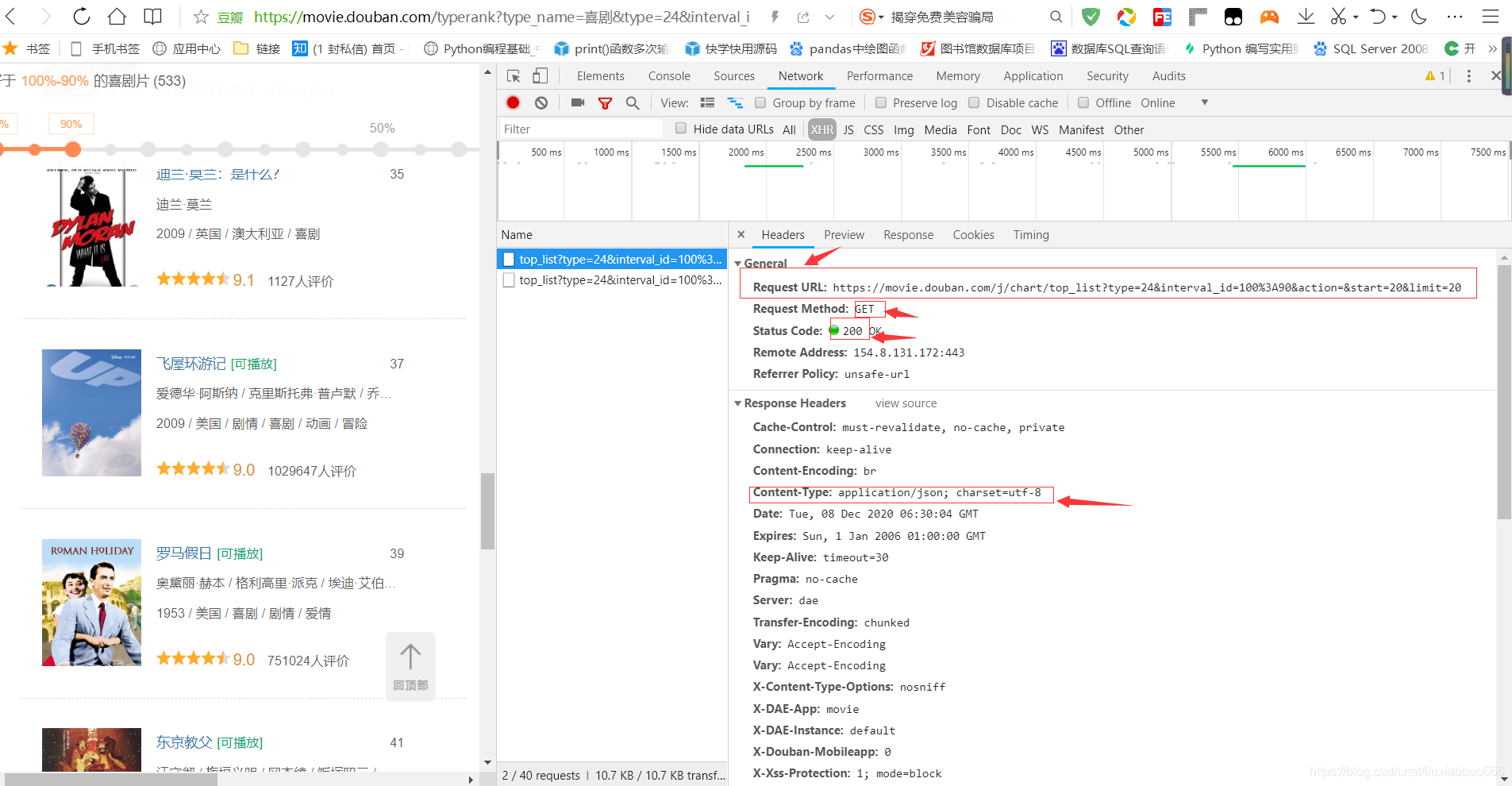Open the green shield security icon
1512x786 pixels.
1091,17
